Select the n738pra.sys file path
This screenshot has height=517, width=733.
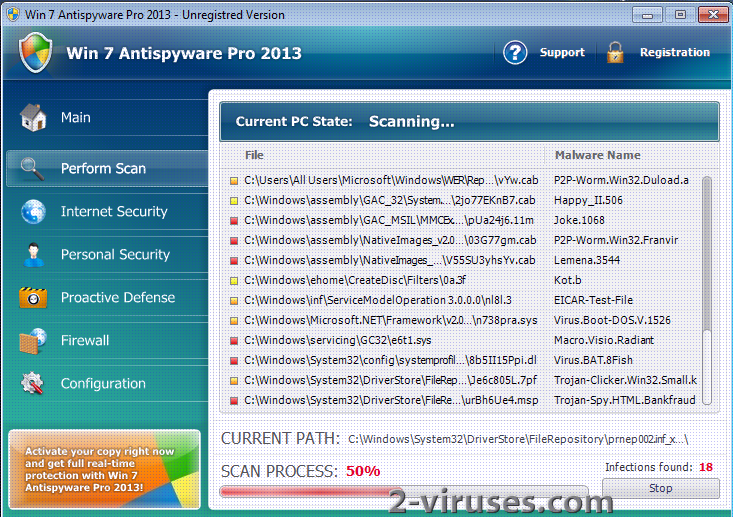coord(390,321)
